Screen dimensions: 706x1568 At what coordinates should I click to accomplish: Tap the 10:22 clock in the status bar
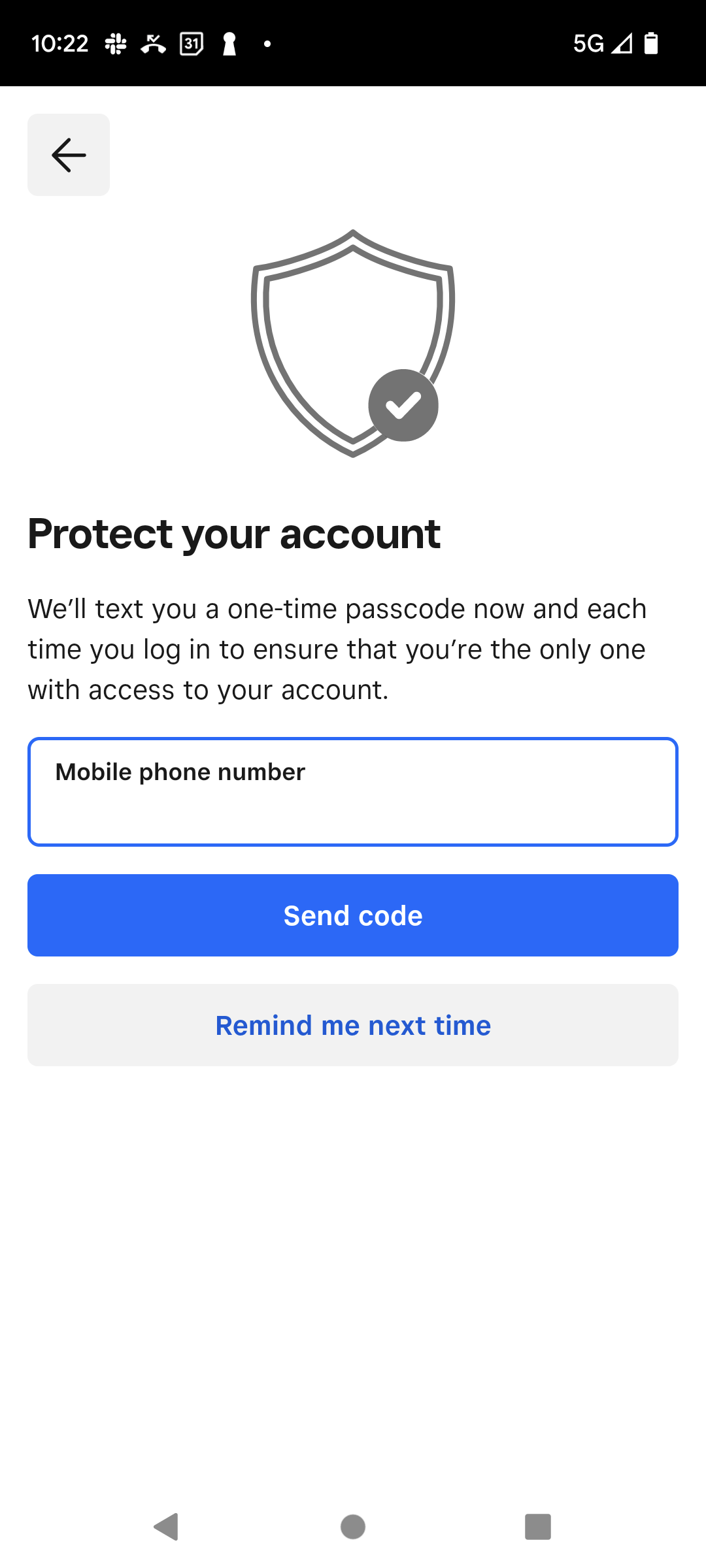[x=59, y=44]
